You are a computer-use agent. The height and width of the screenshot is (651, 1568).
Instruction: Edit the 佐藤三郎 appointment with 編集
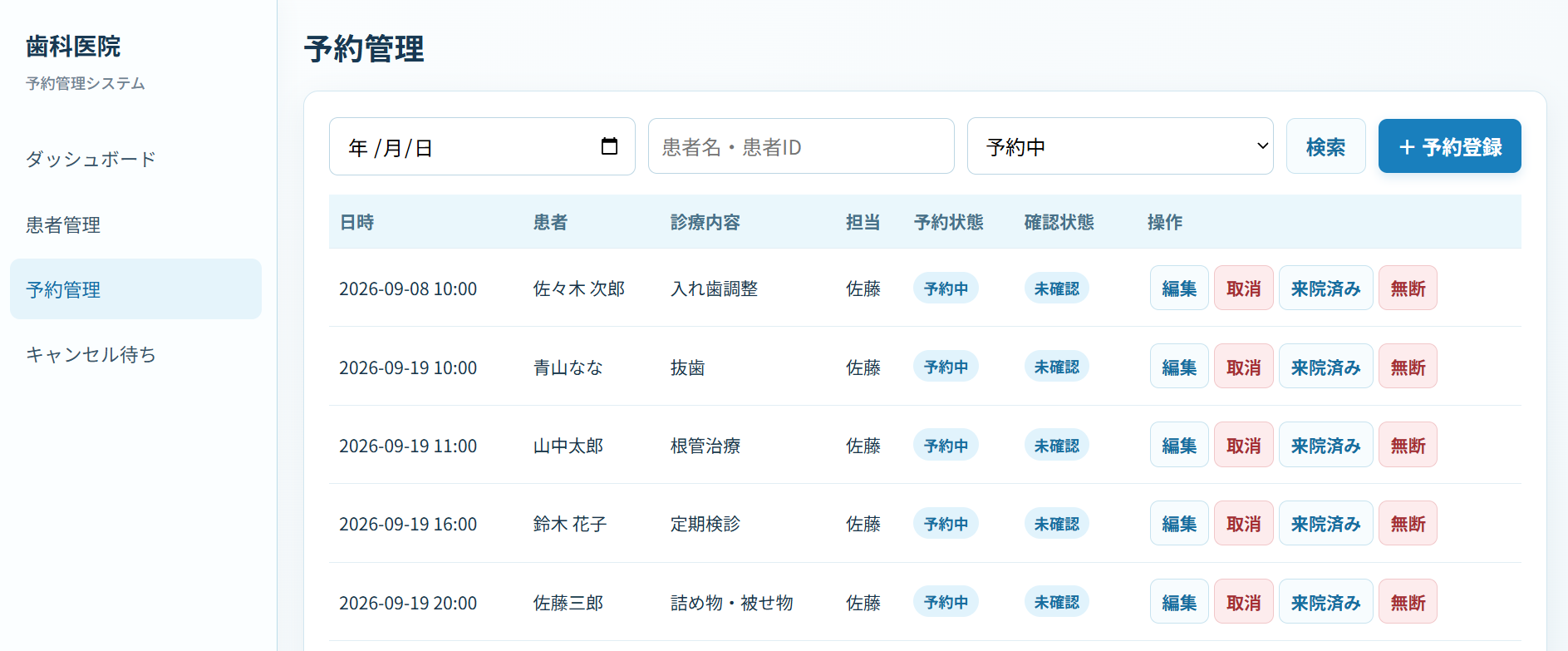point(1179,602)
